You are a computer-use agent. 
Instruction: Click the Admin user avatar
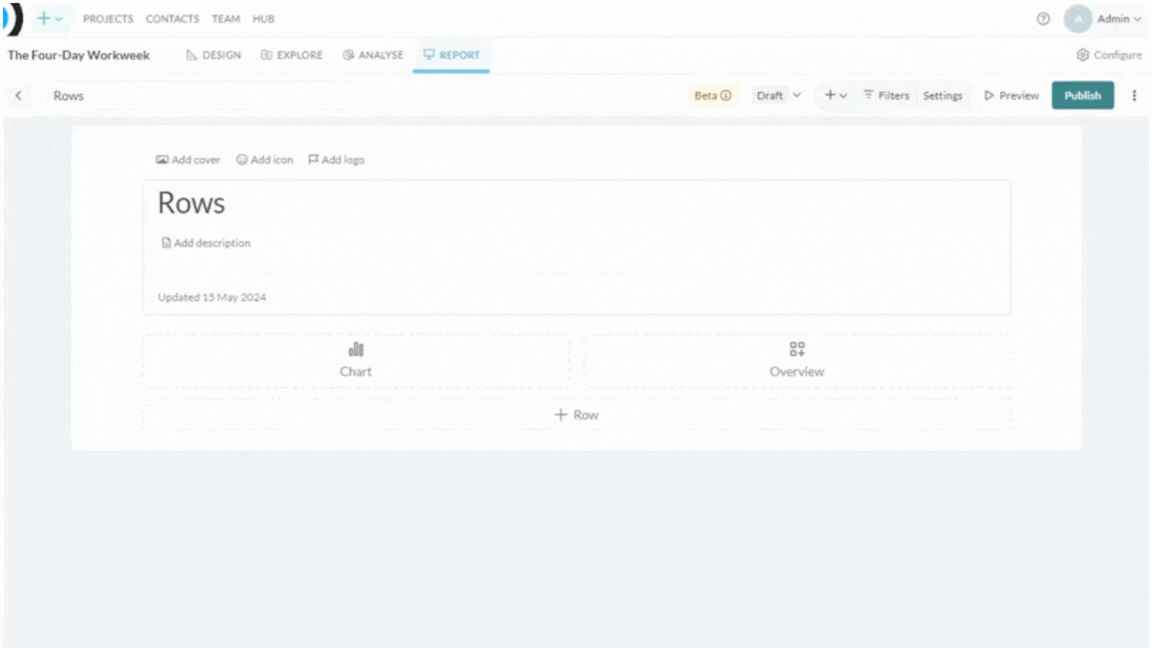pos(1077,19)
